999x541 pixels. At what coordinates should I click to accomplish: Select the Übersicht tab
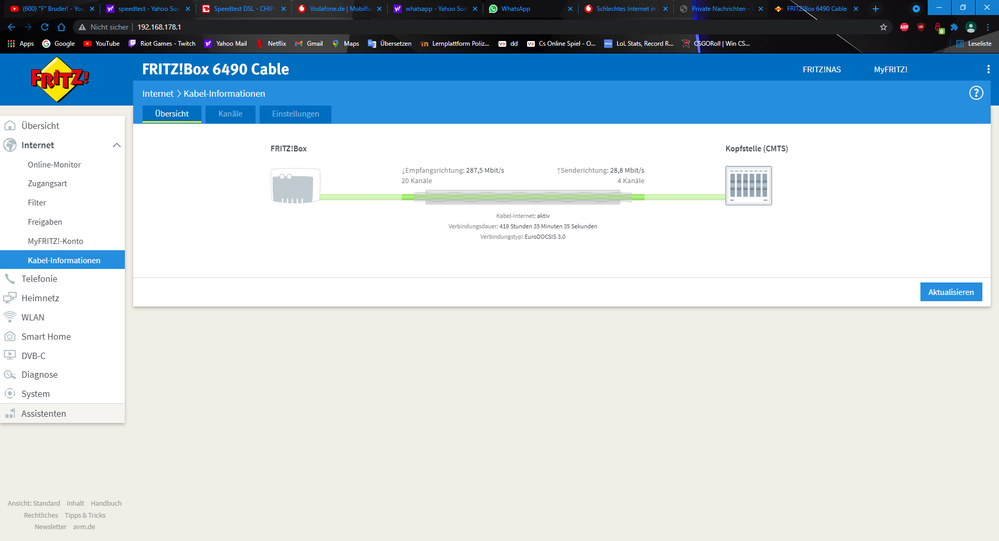(172, 114)
